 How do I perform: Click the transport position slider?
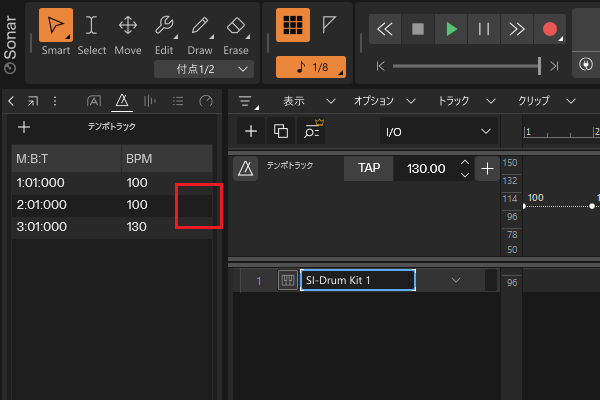click(466, 66)
